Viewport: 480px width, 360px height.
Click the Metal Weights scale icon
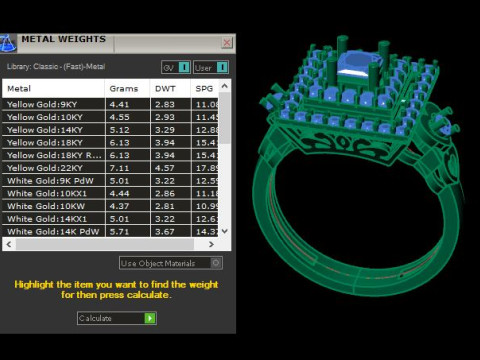click(x=7, y=43)
